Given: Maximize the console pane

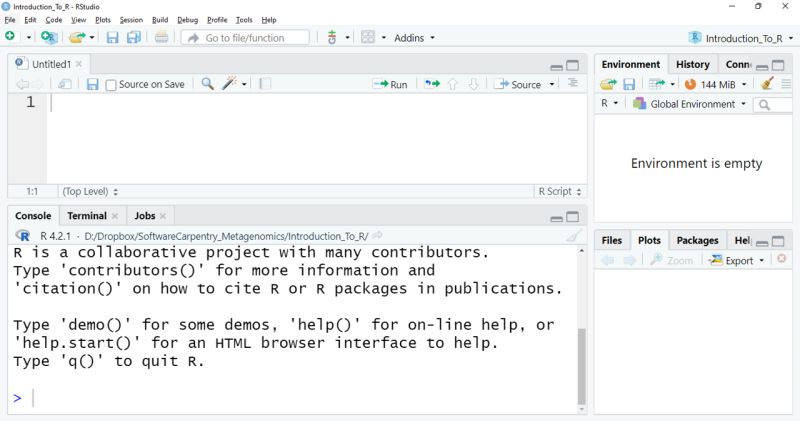Looking at the screenshot, I should (573, 217).
